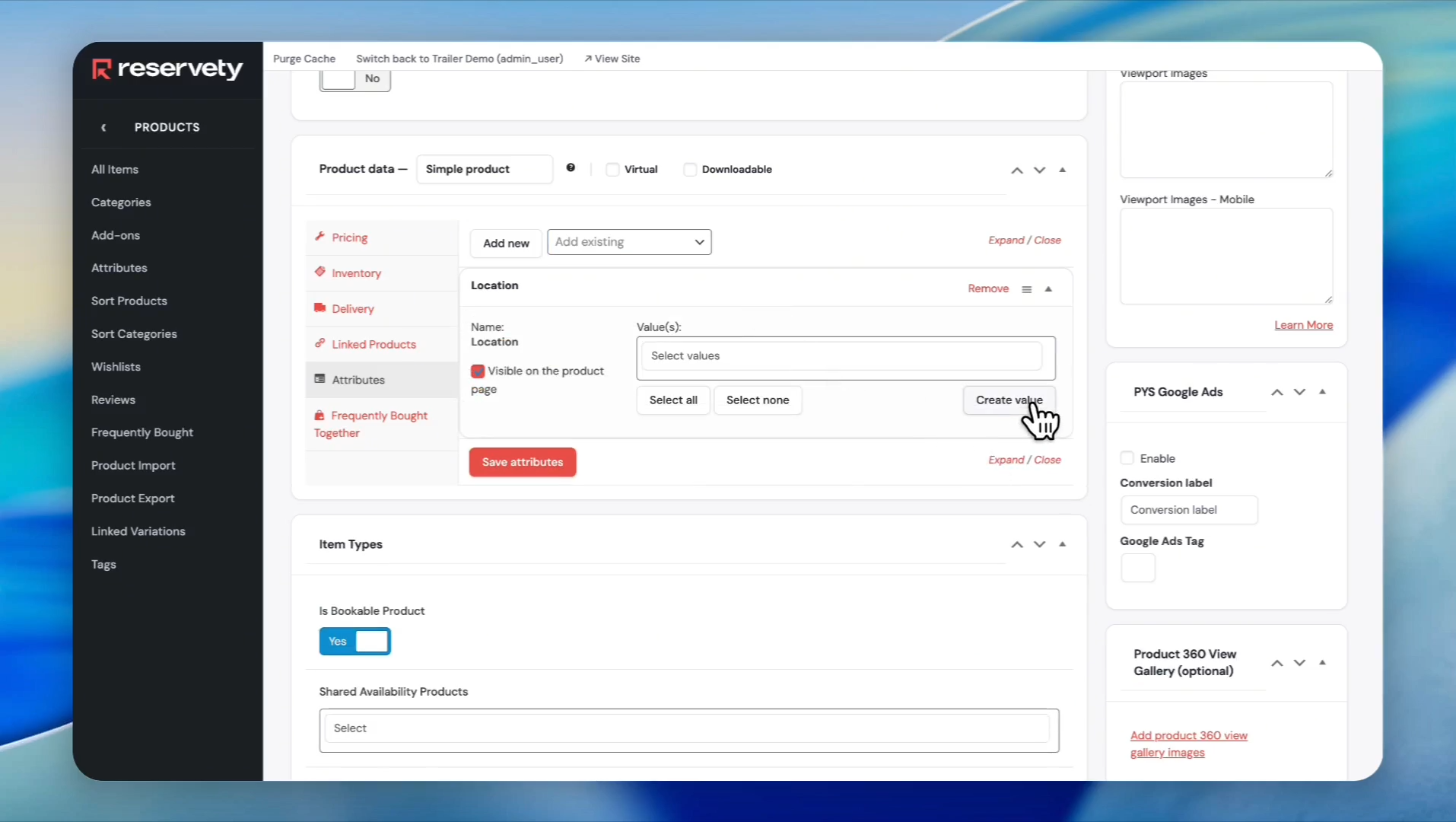
Task: Open Wishlists in the sidebar
Action: (x=116, y=367)
